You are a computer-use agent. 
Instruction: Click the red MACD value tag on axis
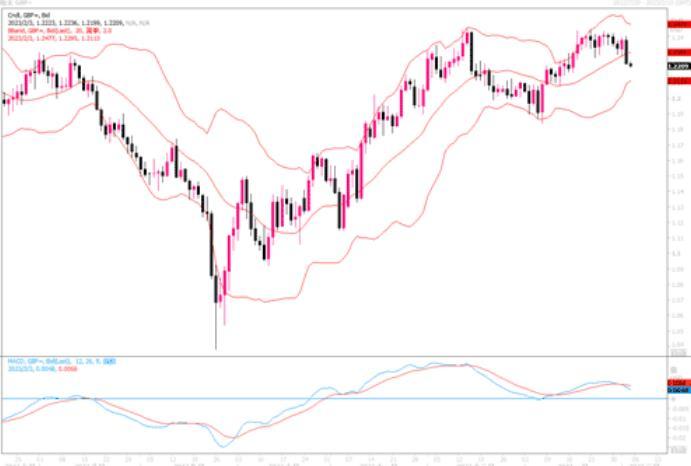pos(676,381)
